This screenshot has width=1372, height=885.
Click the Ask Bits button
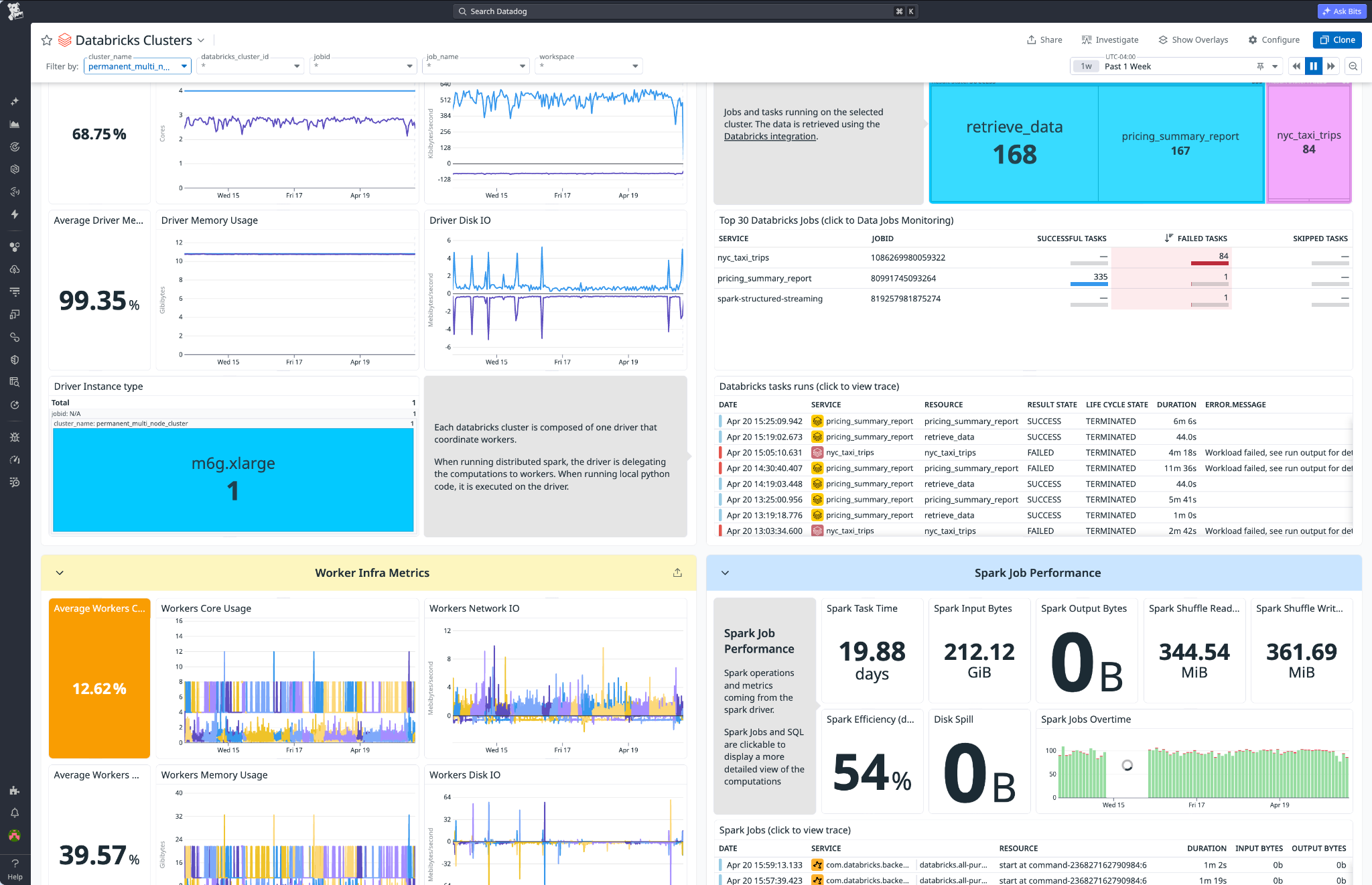pos(1342,11)
